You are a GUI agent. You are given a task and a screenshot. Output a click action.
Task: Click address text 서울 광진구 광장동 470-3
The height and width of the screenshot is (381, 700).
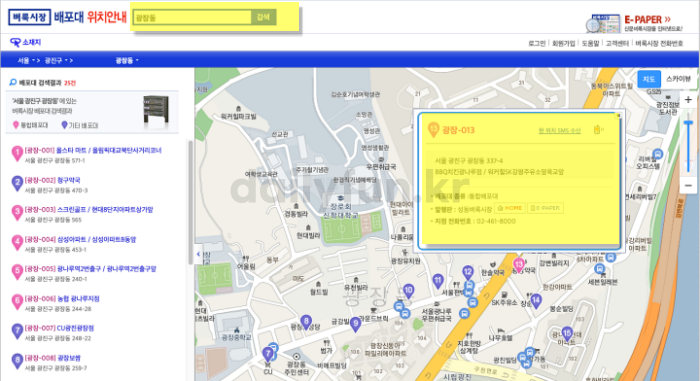click(x=56, y=190)
